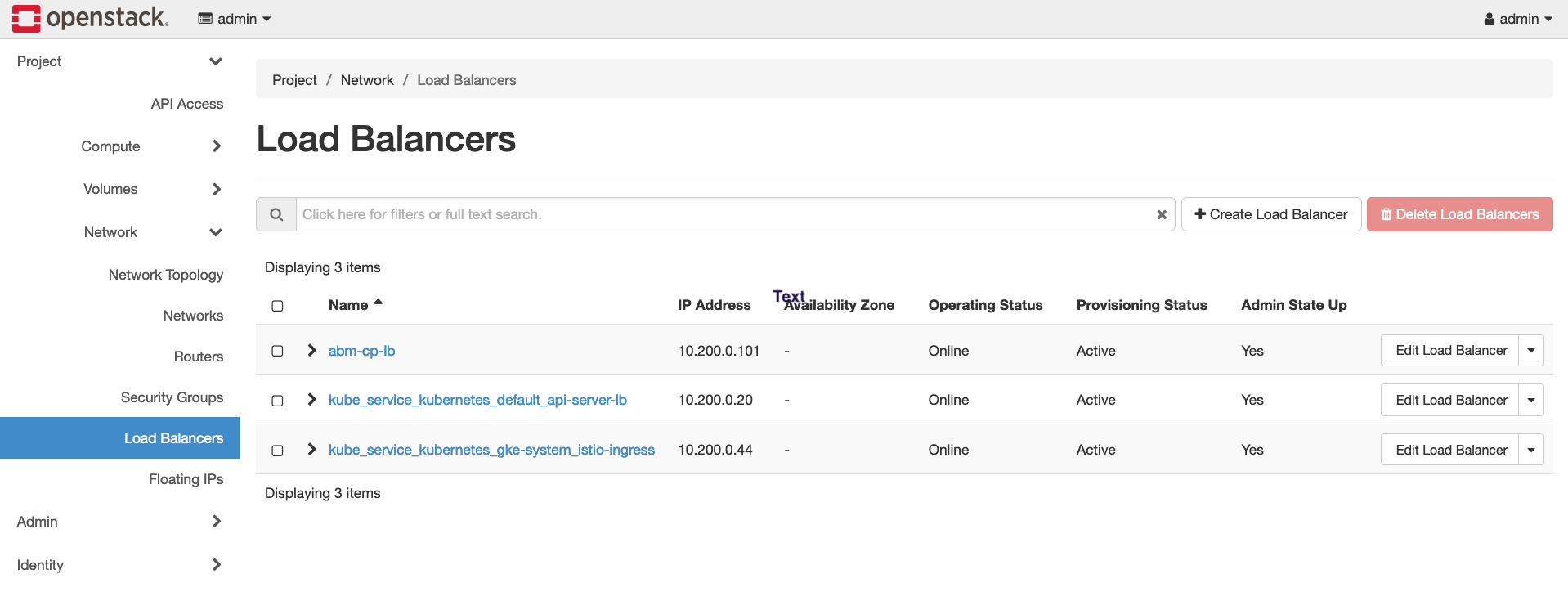Open the action dropdown for abm-cp-lb

coord(1530,351)
